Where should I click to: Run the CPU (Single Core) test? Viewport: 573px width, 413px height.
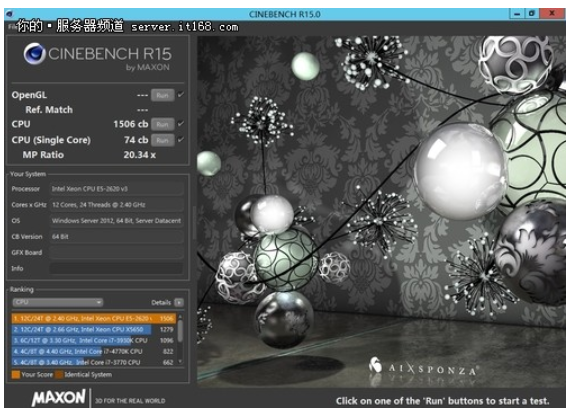[x=162, y=140]
